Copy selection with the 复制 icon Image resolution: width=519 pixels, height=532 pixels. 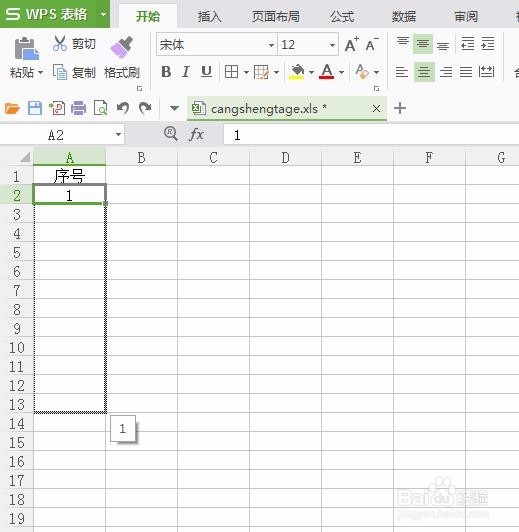coord(60,72)
